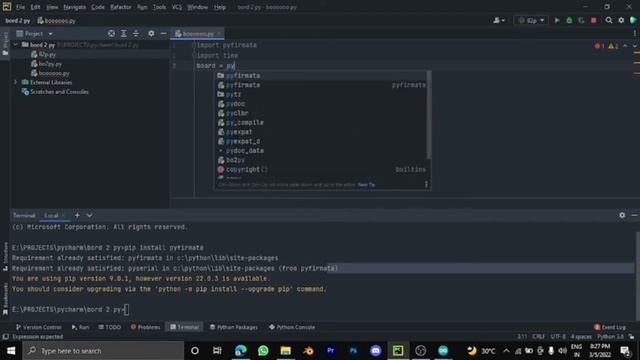Open IDE settings gear in top toolbar
Screen dimensions: 640x360
click(621, 20)
